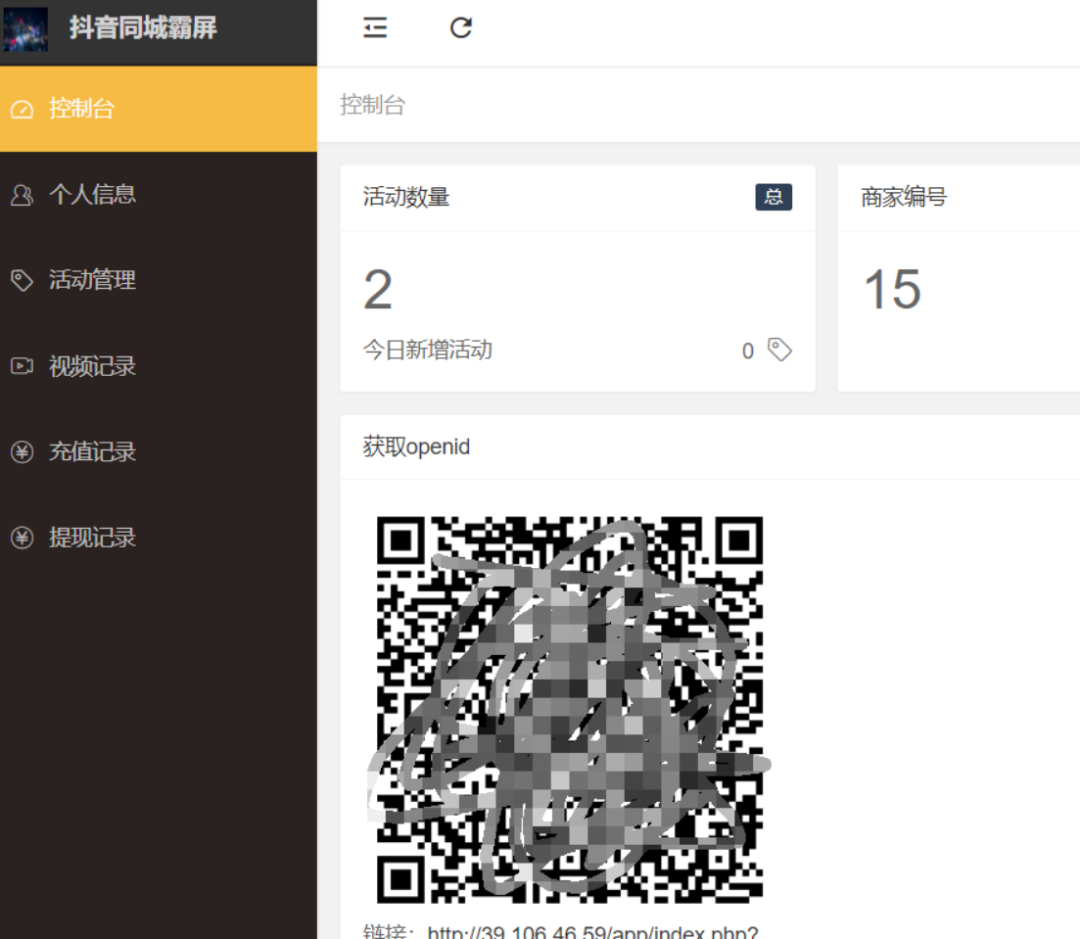
Task: Click the merchant number 15
Action: coord(892,291)
